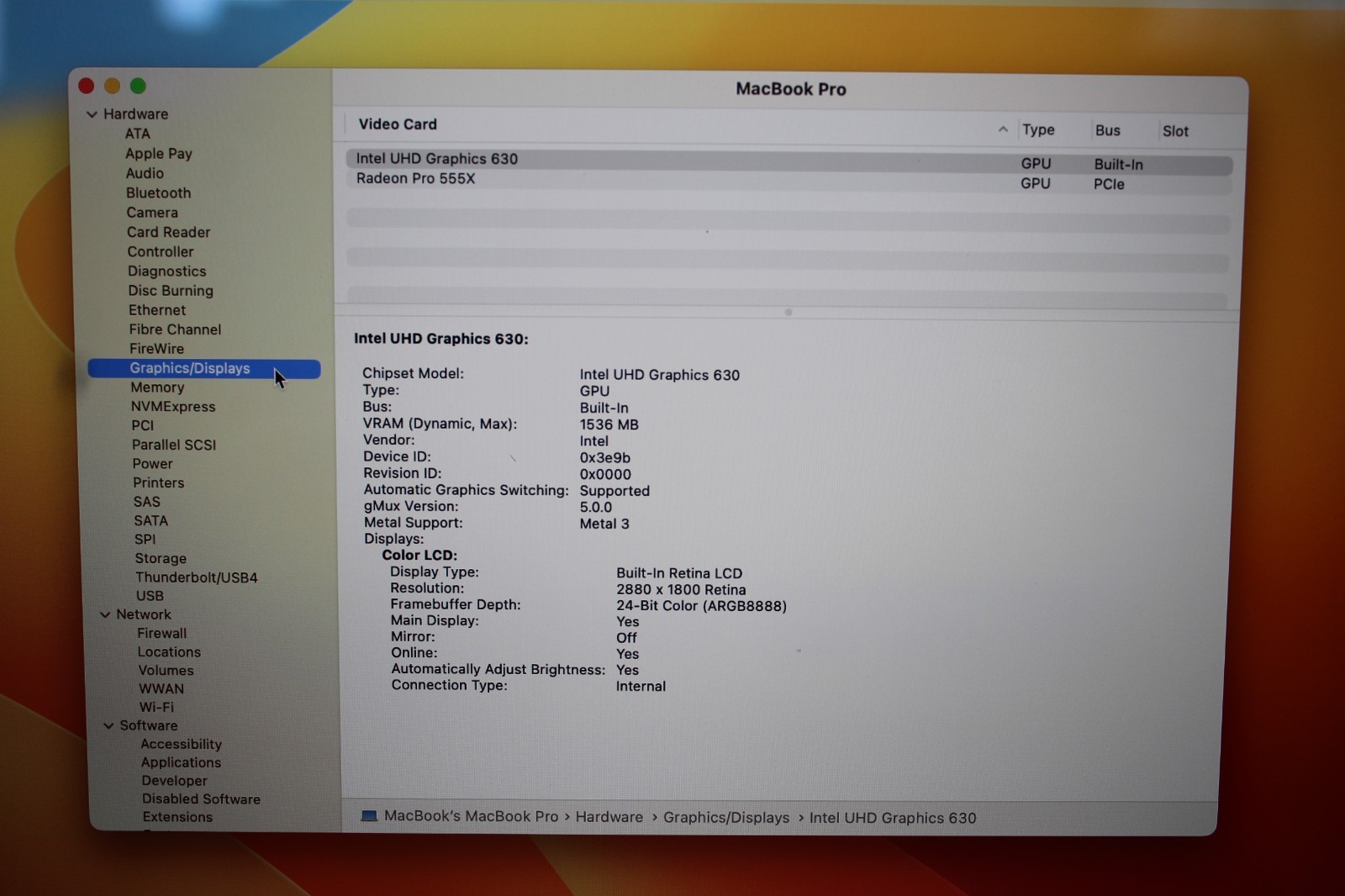Click MacBook's MacBook Pro path segment

471,816
